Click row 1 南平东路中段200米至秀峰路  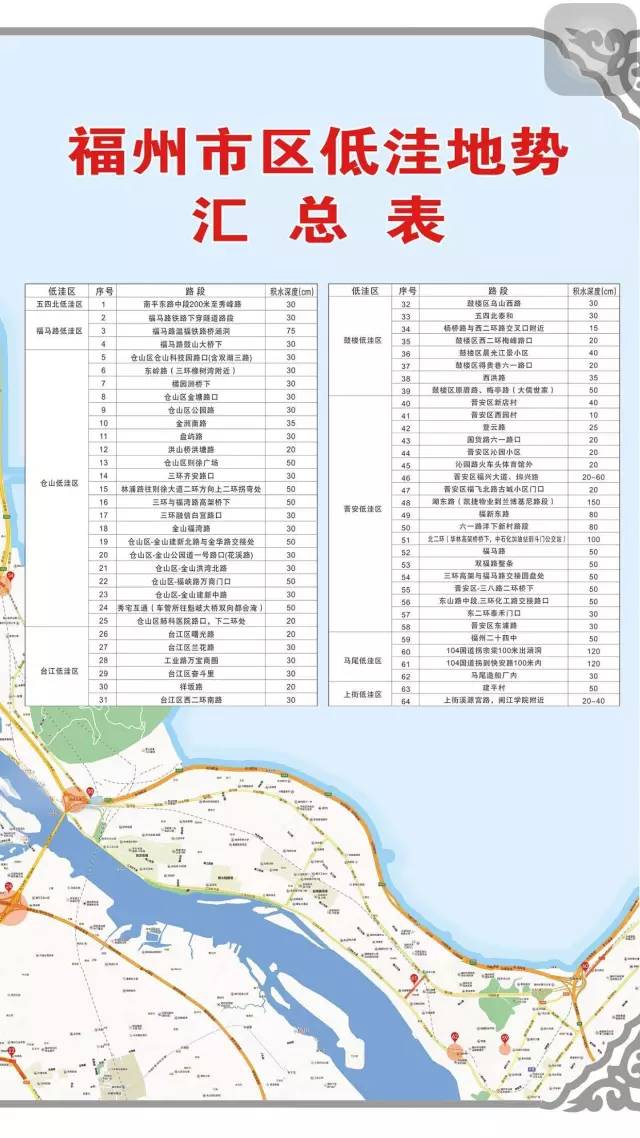[x=178, y=303]
